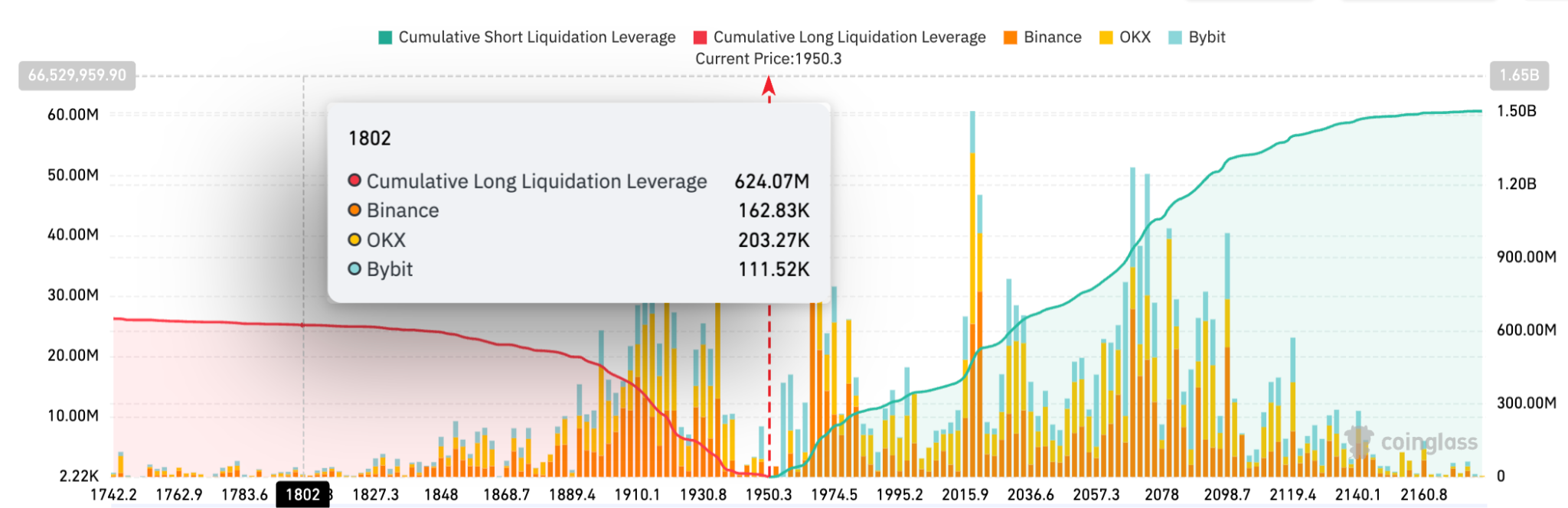Click the 1.50B right axis label
Screen dimensions: 1568x508
[1516, 111]
